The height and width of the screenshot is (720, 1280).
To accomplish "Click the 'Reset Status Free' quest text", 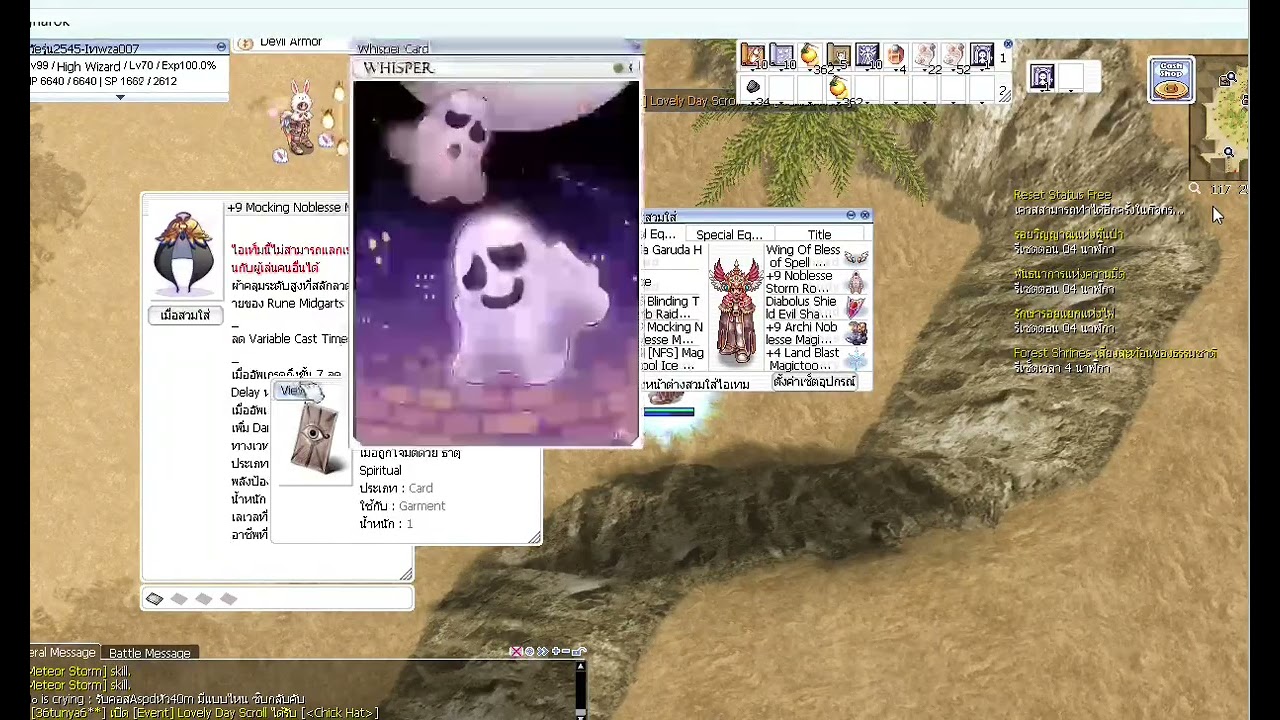I will click(1062, 195).
